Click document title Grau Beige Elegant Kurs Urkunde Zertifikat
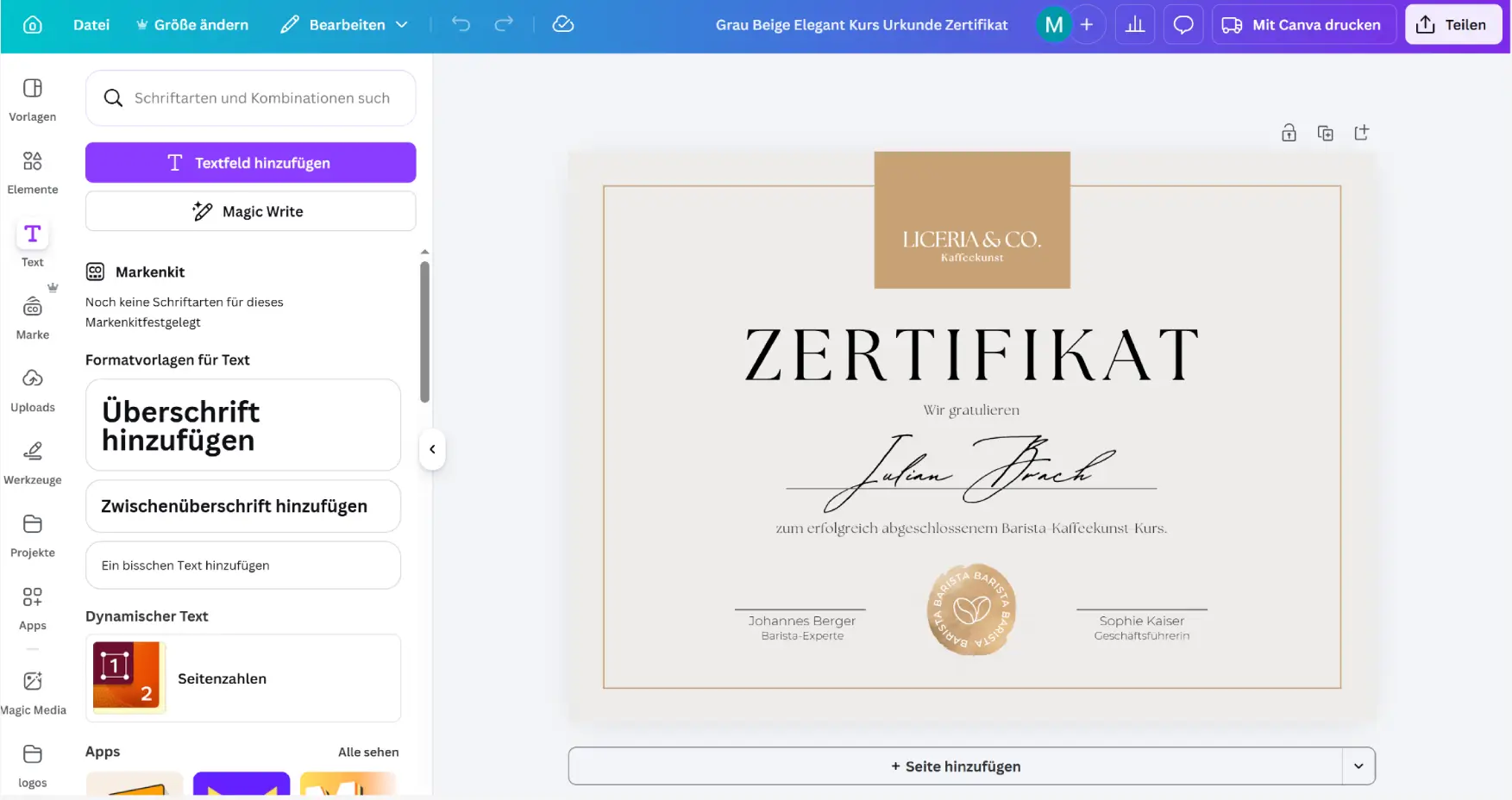Image resolution: width=1512 pixels, height=800 pixels. click(x=862, y=25)
